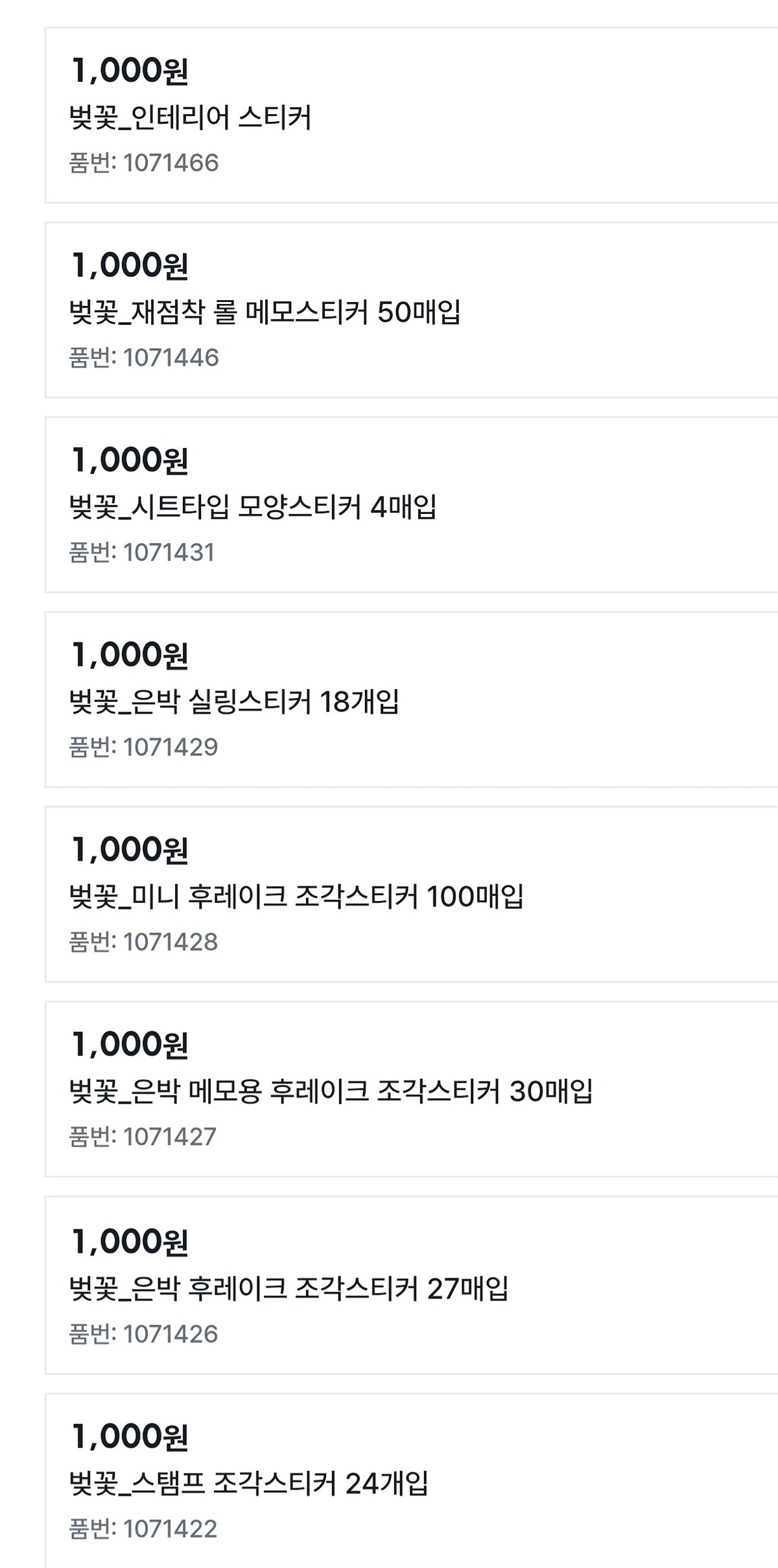Open 벚꽃_재점착 롤 메모스티커 50매입
The image size is (778, 1568).
pos(265,312)
